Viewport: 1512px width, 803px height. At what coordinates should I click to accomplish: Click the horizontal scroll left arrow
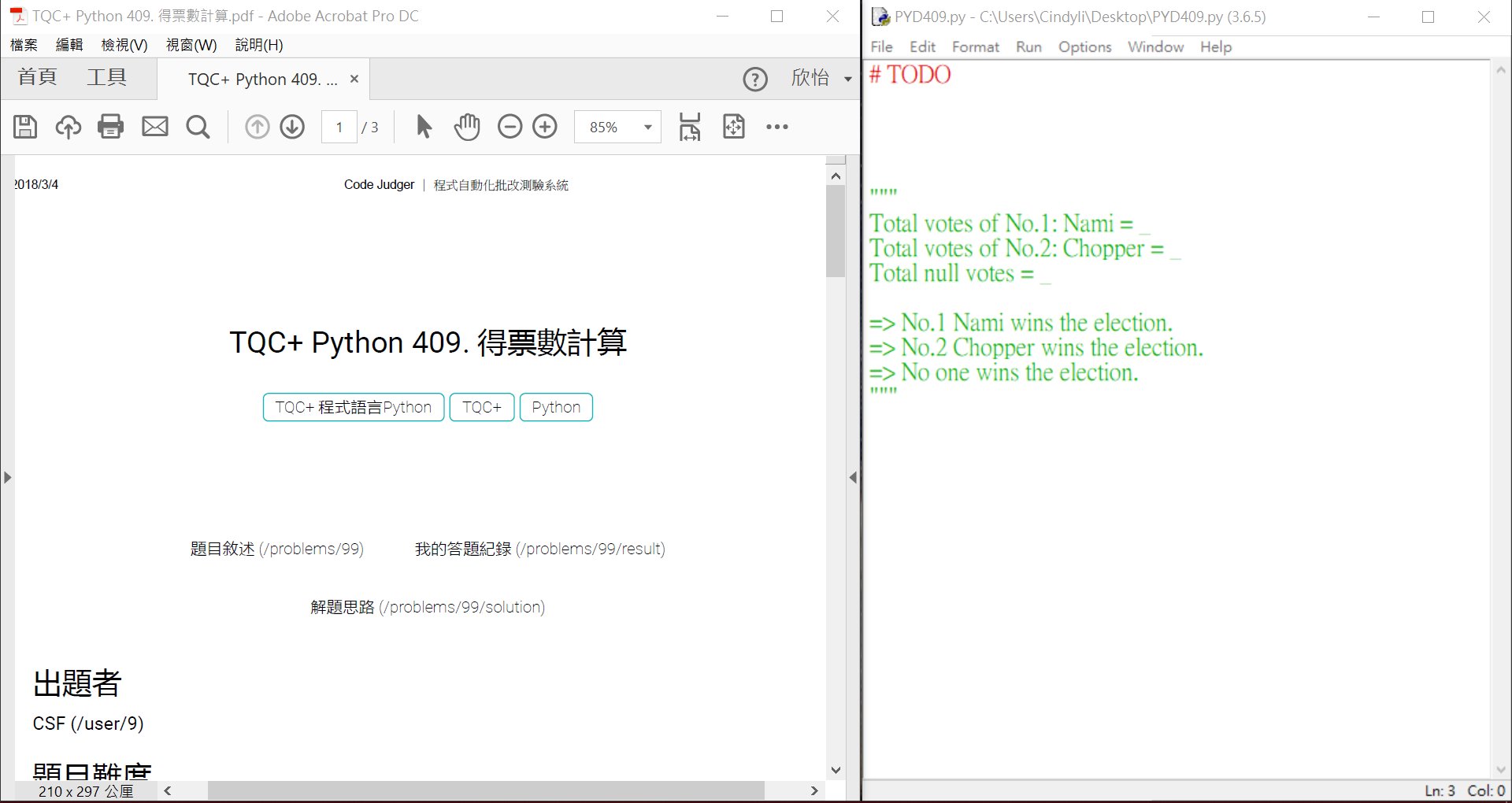[x=168, y=790]
